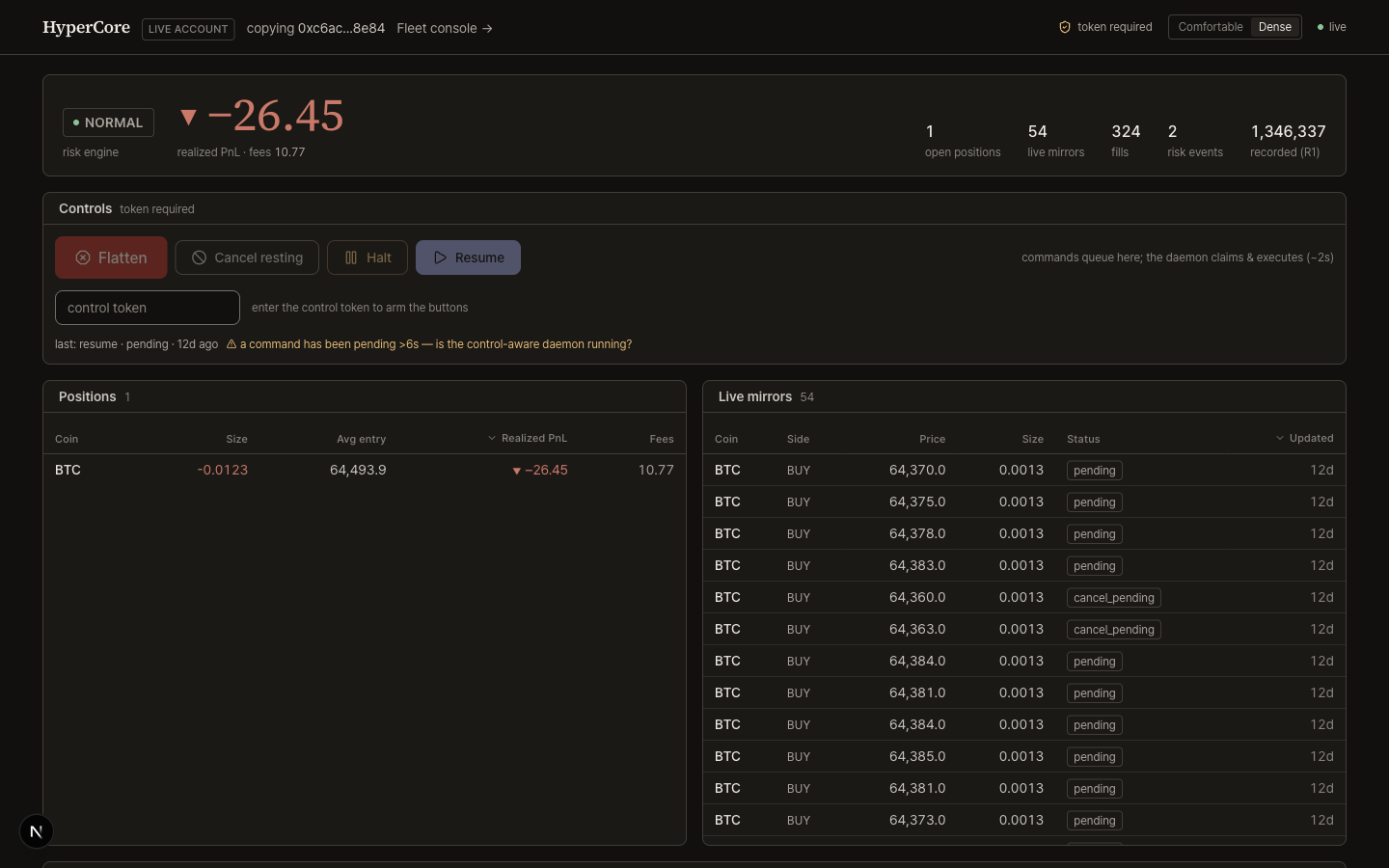This screenshot has height=868, width=1389.
Task: Click pending status on 64,383.0 row
Action: pyautogui.click(x=1094, y=565)
